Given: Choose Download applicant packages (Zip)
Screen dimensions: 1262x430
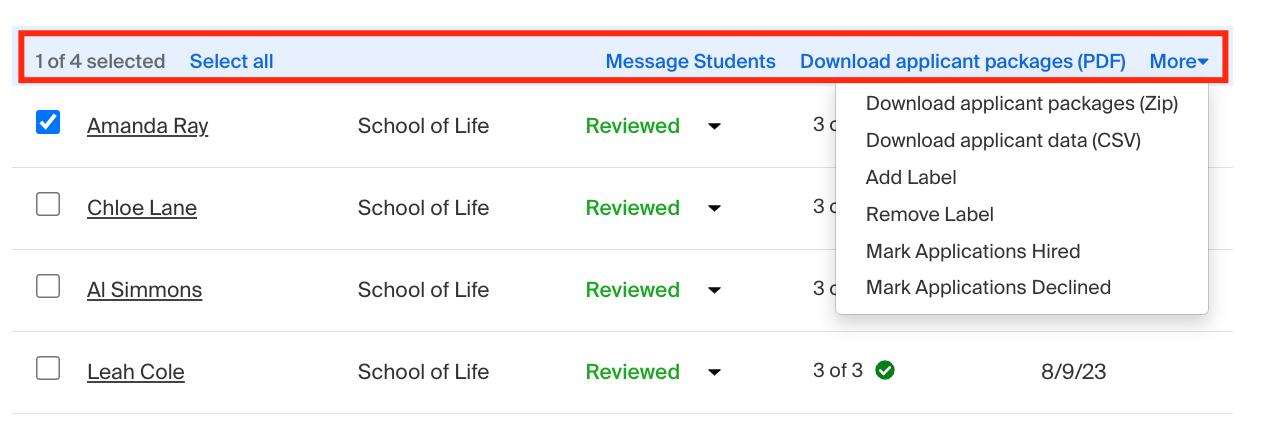Looking at the screenshot, I should (x=1022, y=104).
